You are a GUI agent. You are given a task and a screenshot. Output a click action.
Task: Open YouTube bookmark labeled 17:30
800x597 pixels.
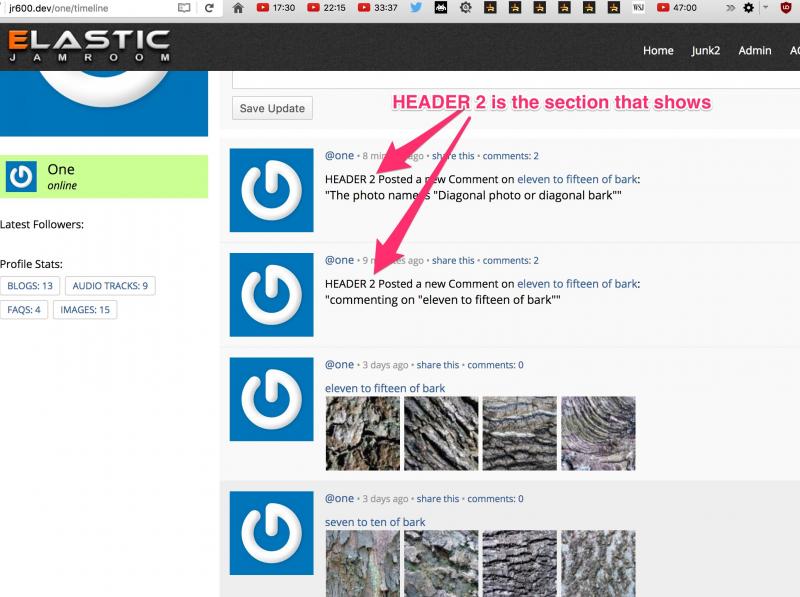[276, 8]
